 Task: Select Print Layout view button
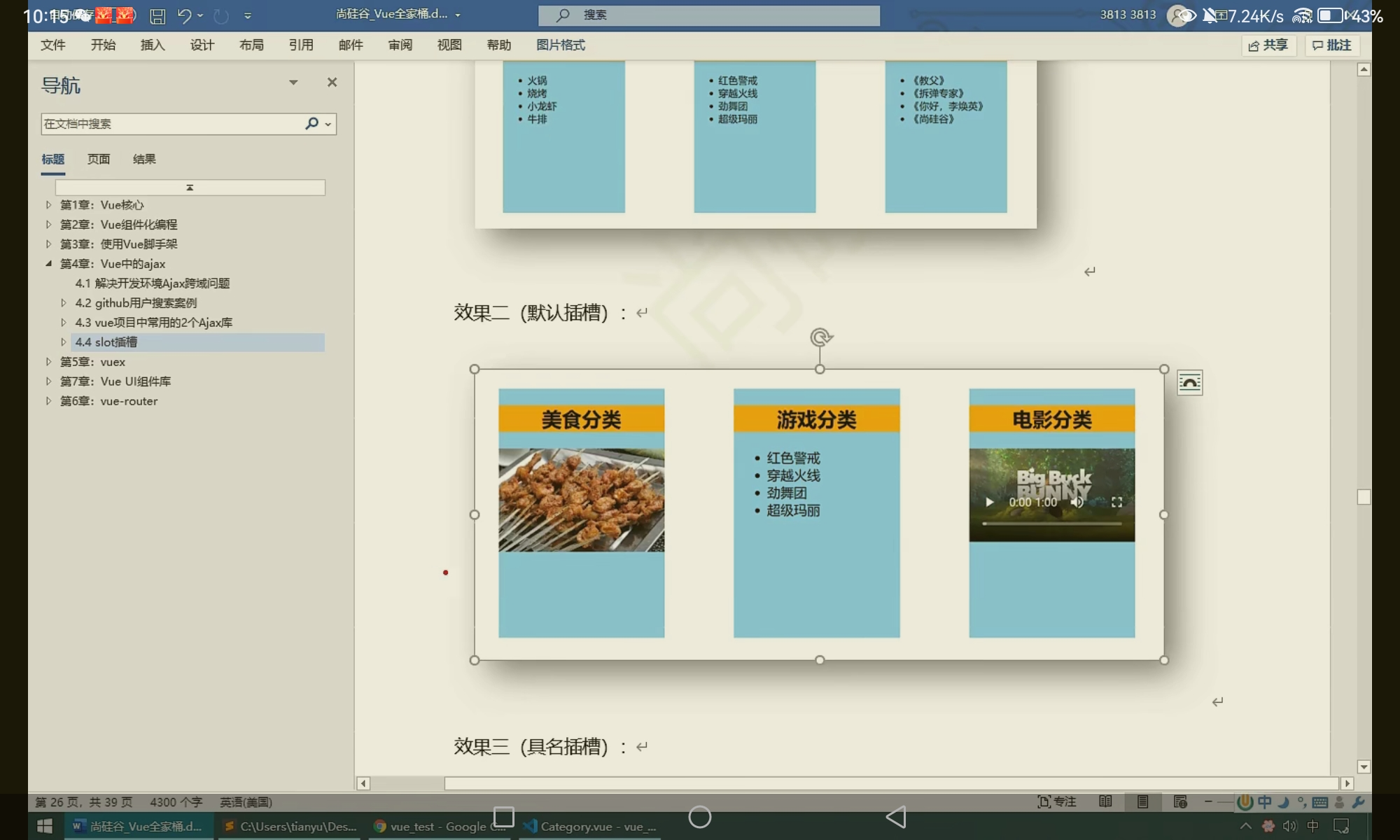[1142, 801]
